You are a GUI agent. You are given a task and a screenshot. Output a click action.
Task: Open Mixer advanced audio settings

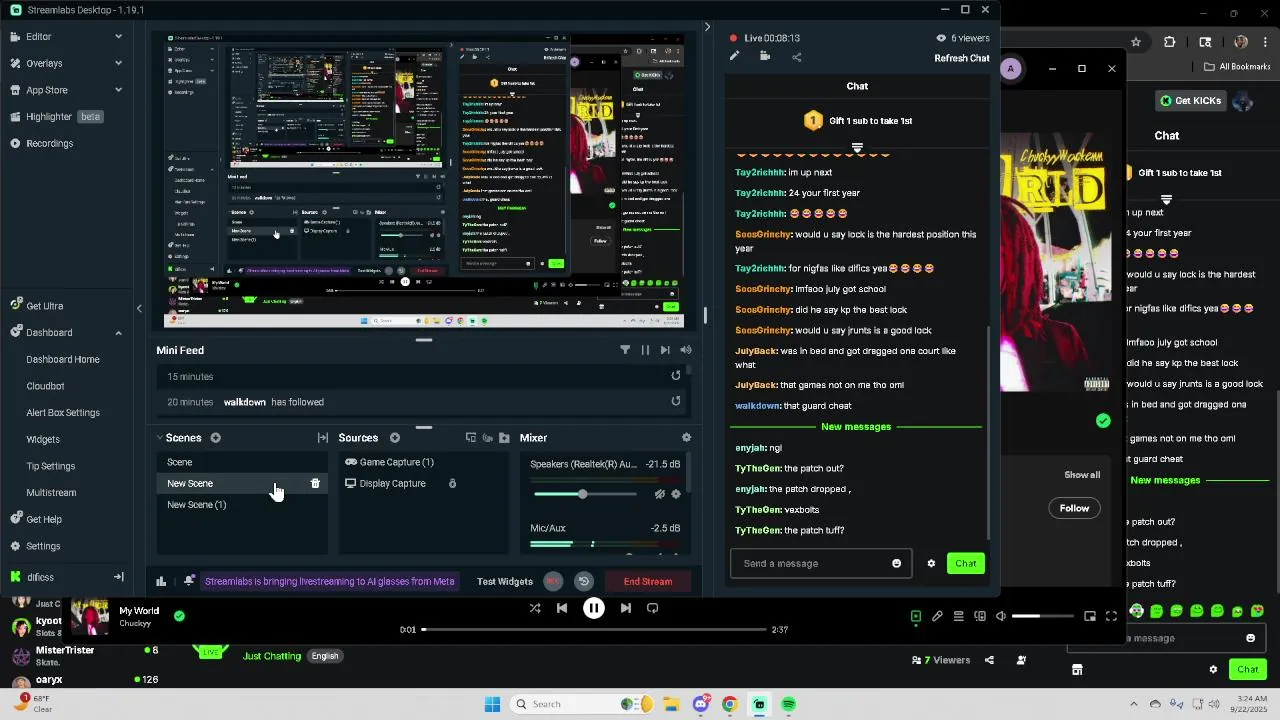686,438
